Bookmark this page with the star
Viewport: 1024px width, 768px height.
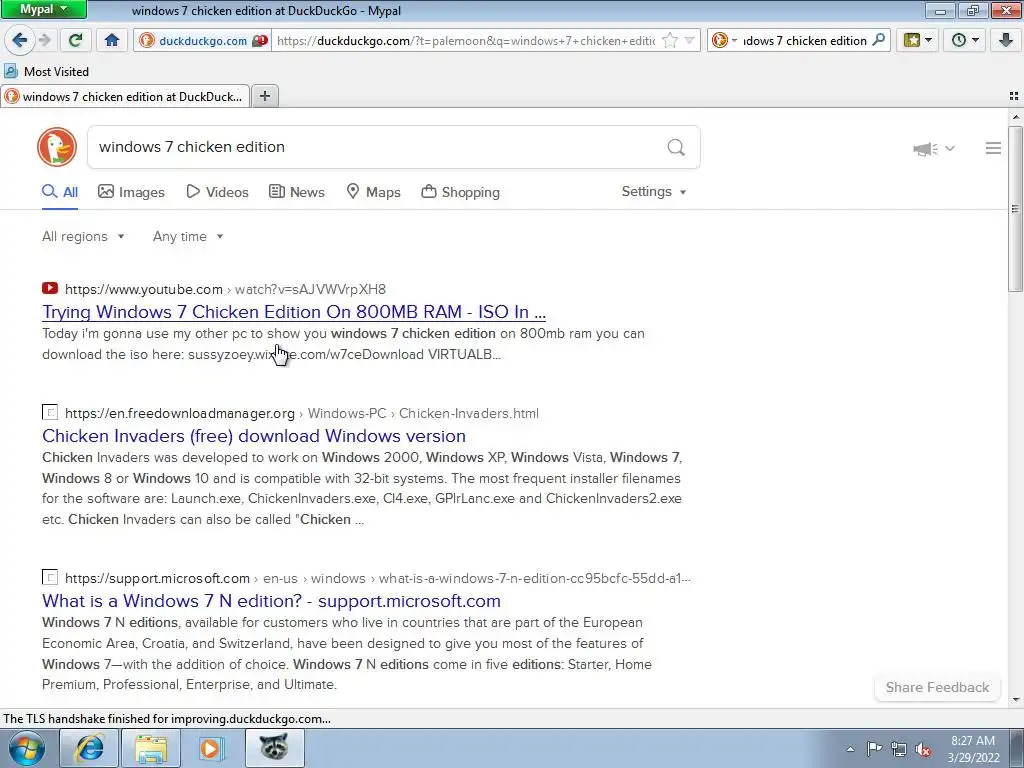[670, 40]
